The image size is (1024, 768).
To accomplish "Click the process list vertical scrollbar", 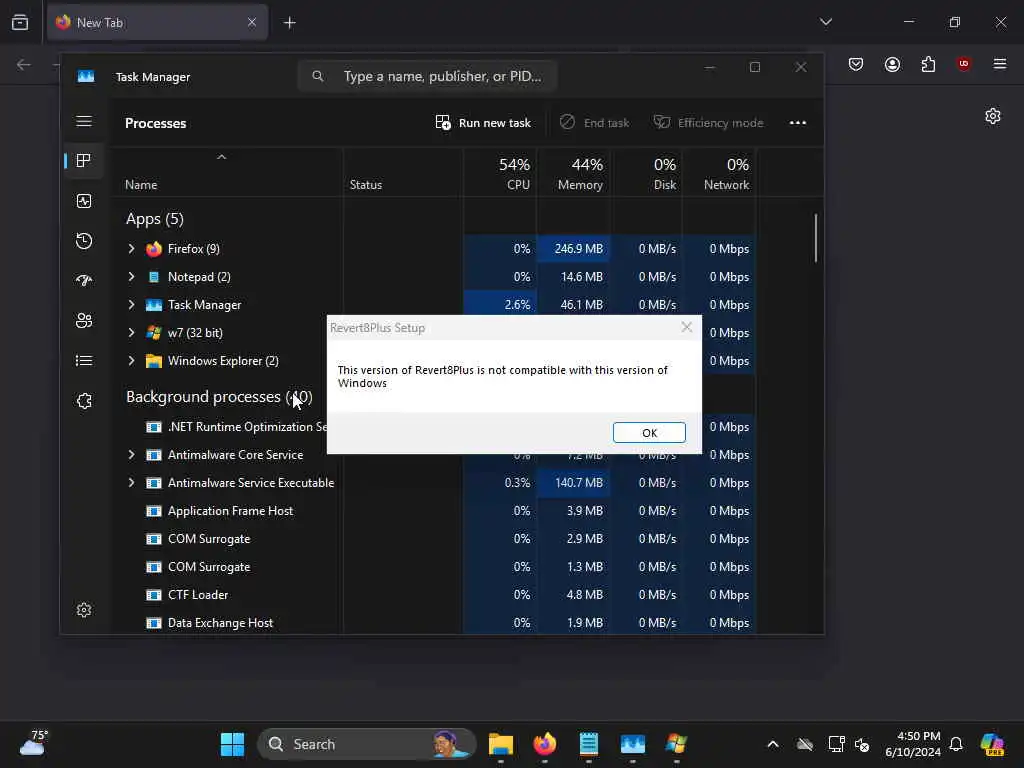I will point(816,238).
